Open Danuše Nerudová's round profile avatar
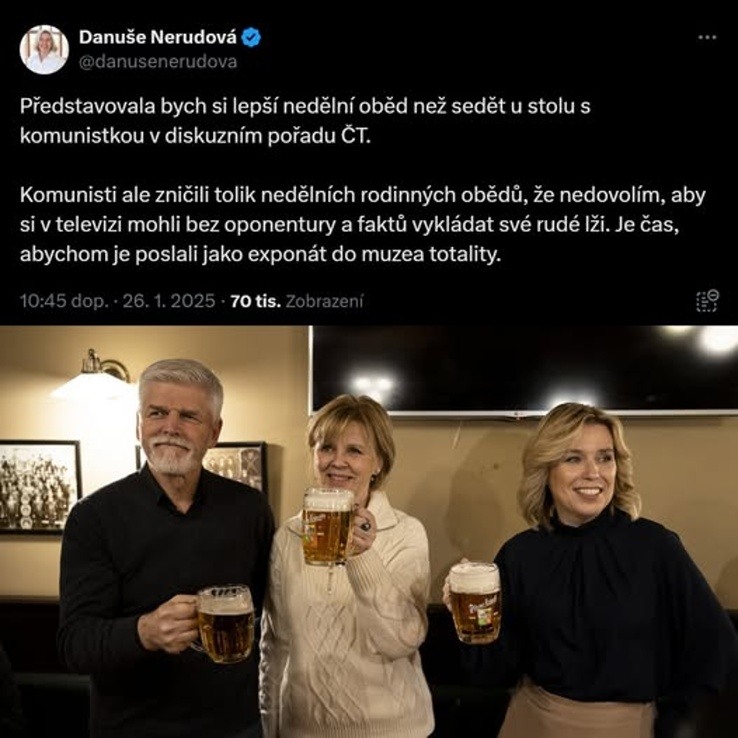 click(x=44, y=50)
